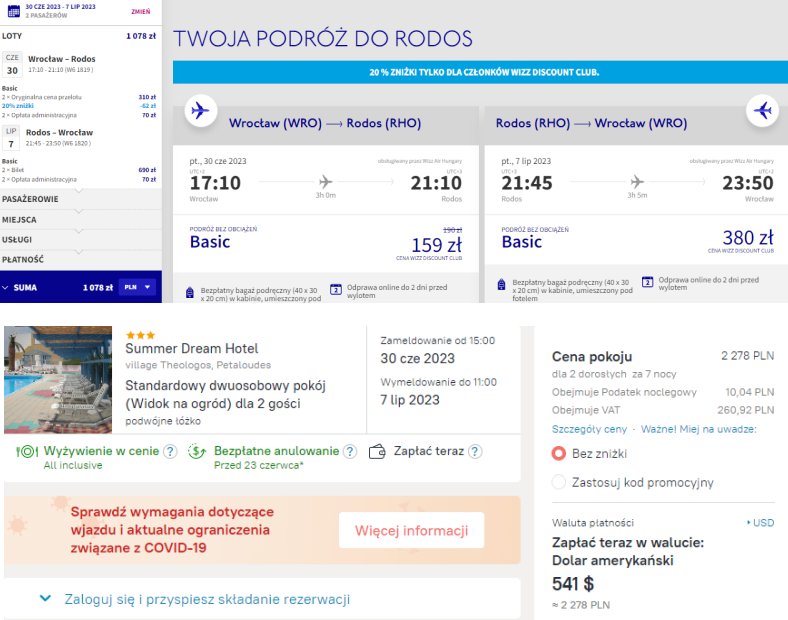
Task: Click the online check-in calendar icon in outbound card
Action: pyautogui.click(x=336, y=289)
